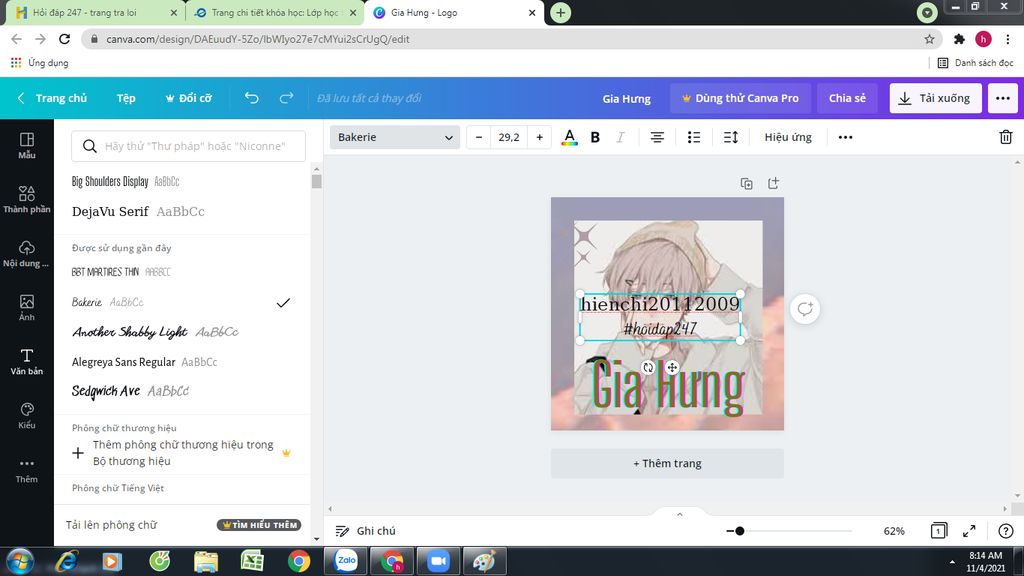1024x576 pixels.
Task: Open the help question mark
Action: tap(1006, 531)
